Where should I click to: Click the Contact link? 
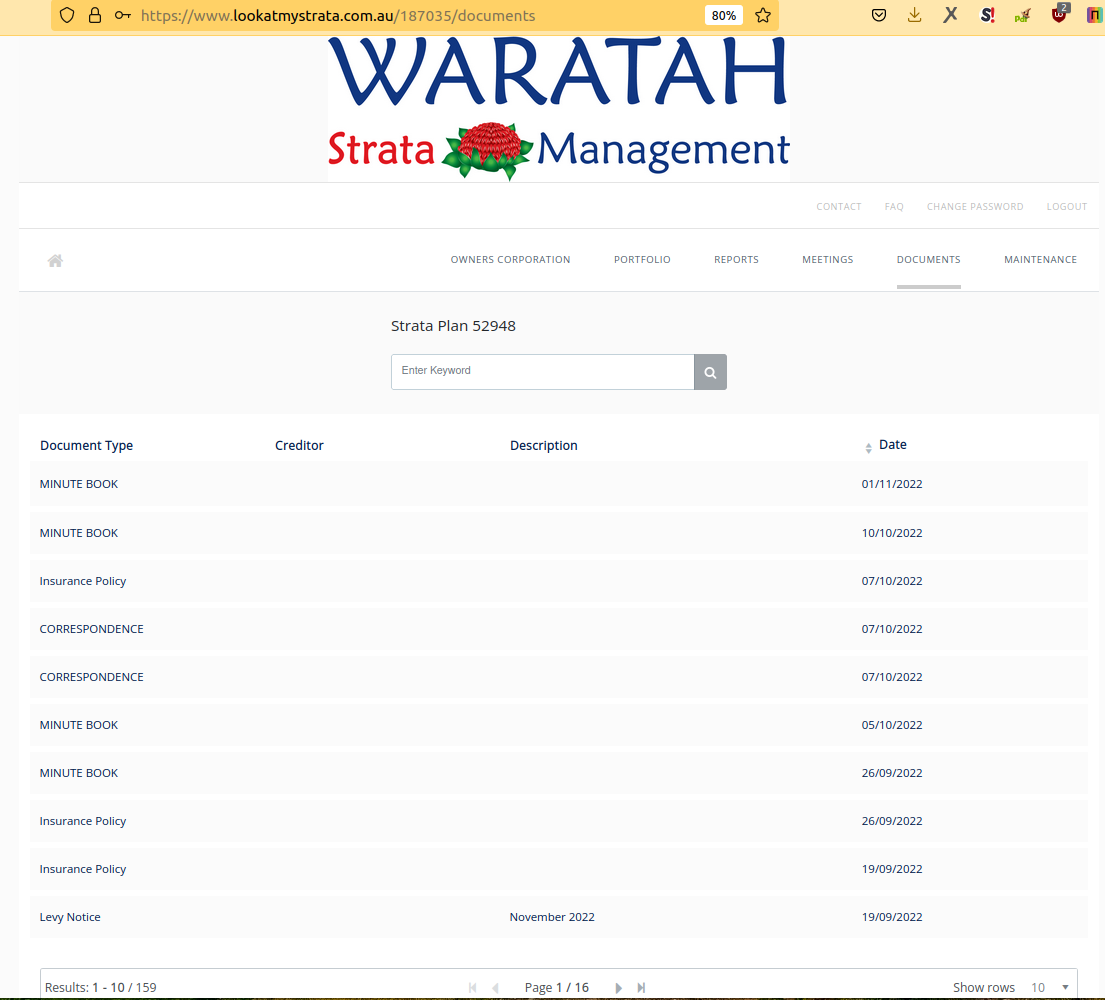839,206
